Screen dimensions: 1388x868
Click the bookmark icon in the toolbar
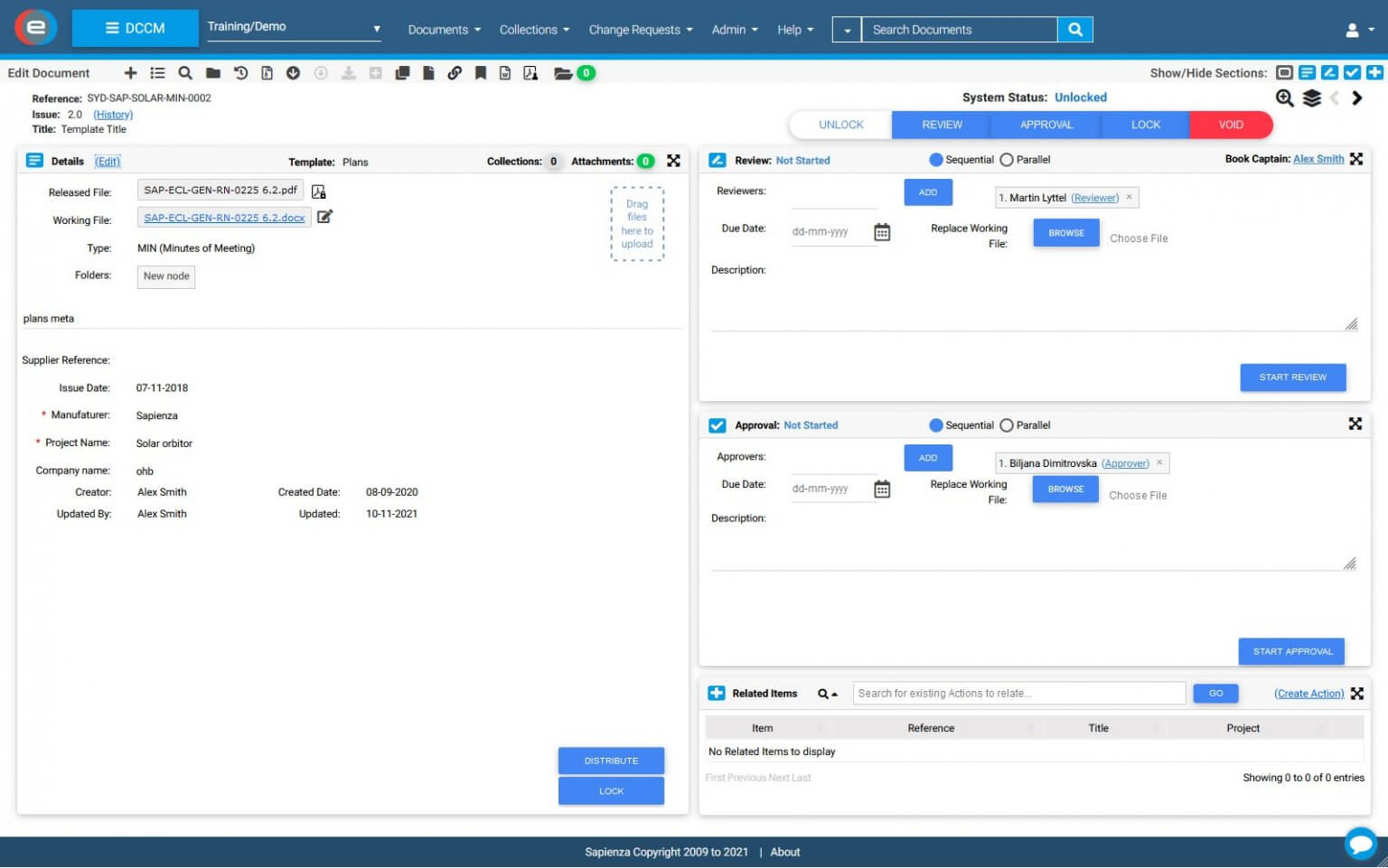point(479,72)
